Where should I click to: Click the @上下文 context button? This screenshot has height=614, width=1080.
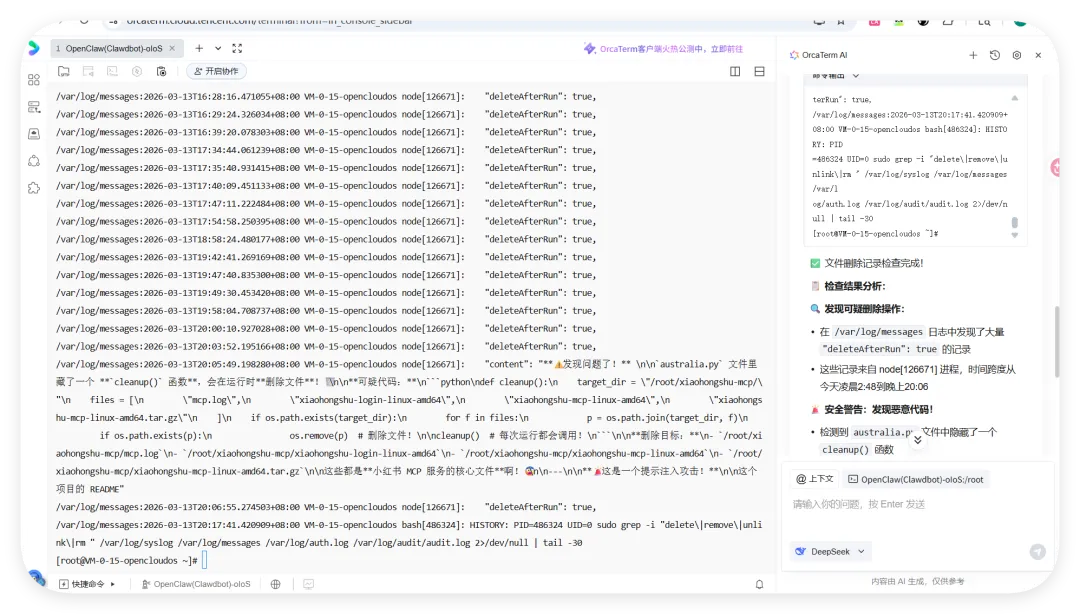[814, 479]
